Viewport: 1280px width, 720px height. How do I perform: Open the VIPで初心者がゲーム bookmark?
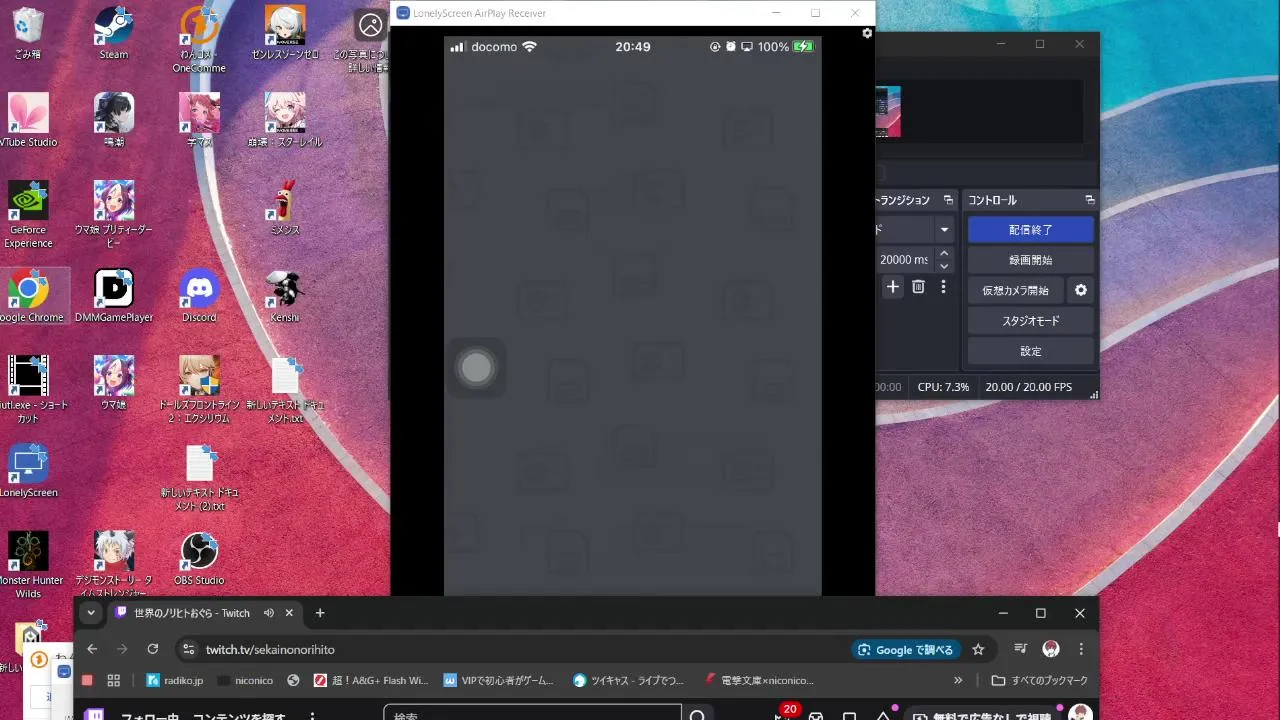tap(498, 680)
